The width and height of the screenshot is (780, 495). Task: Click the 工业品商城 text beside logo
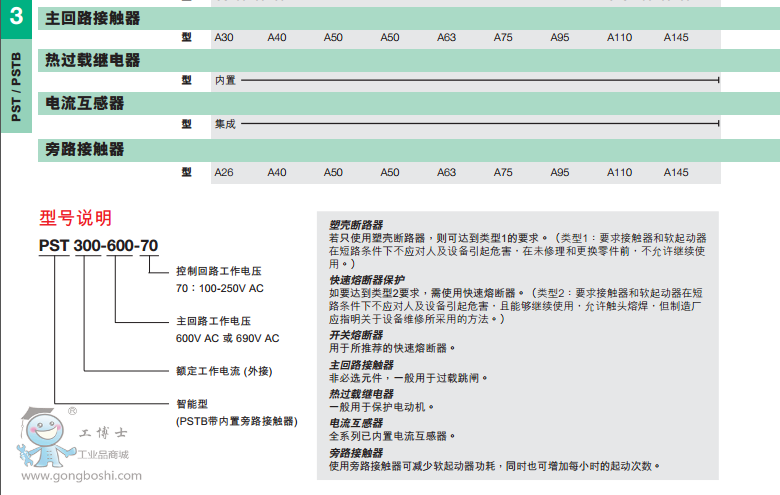(115, 453)
